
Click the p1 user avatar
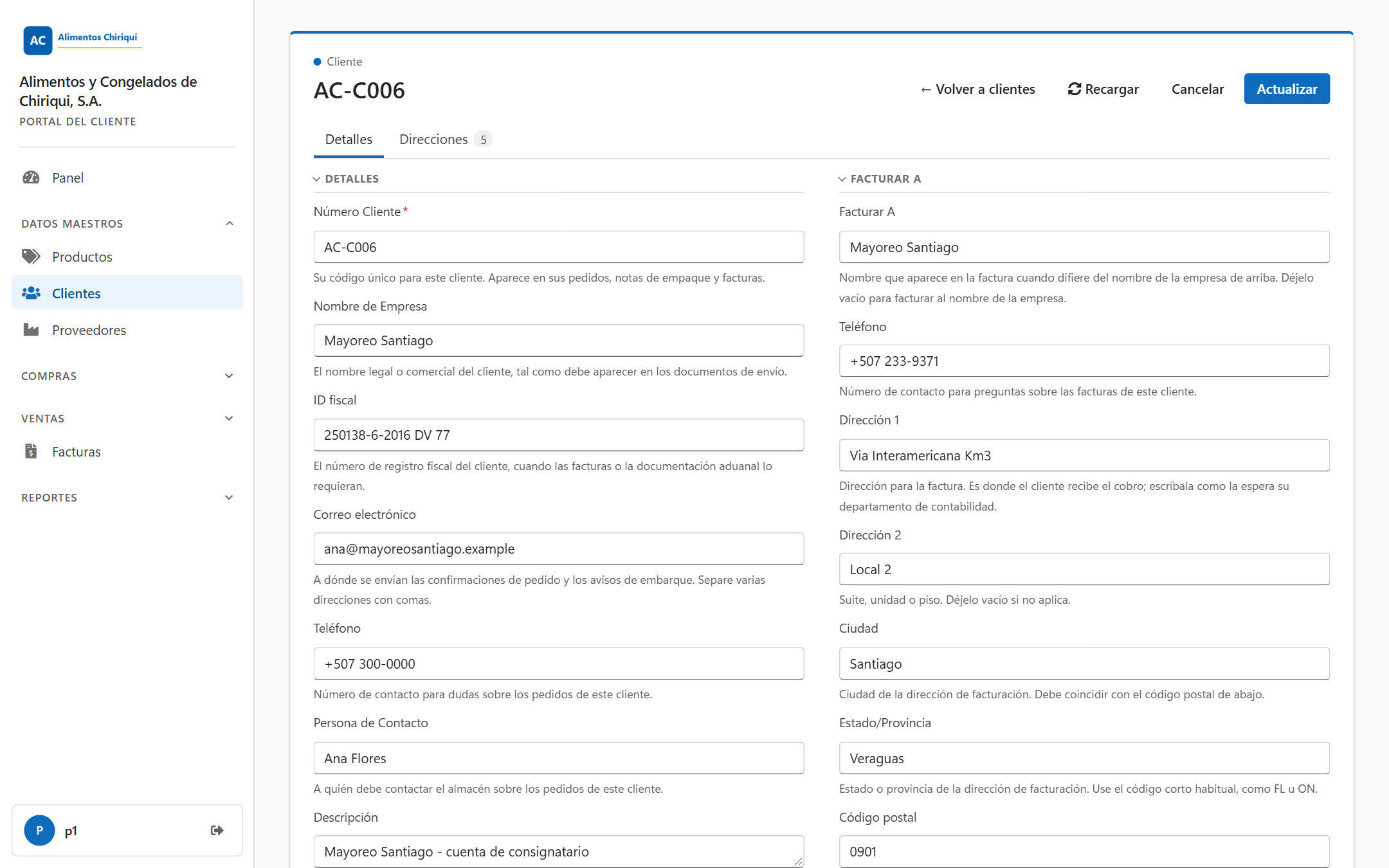pyautogui.click(x=39, y=830)
